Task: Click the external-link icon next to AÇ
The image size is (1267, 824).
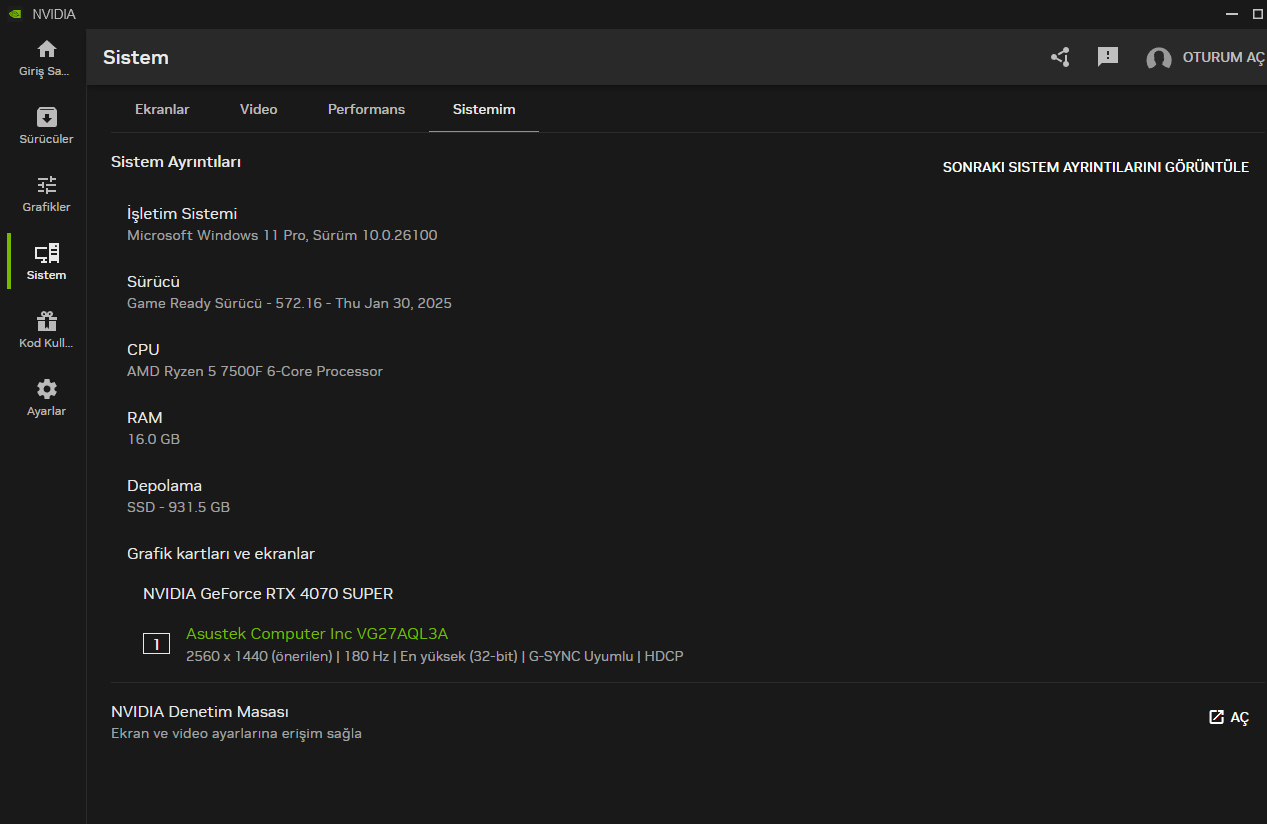Action: point(1216,717)
